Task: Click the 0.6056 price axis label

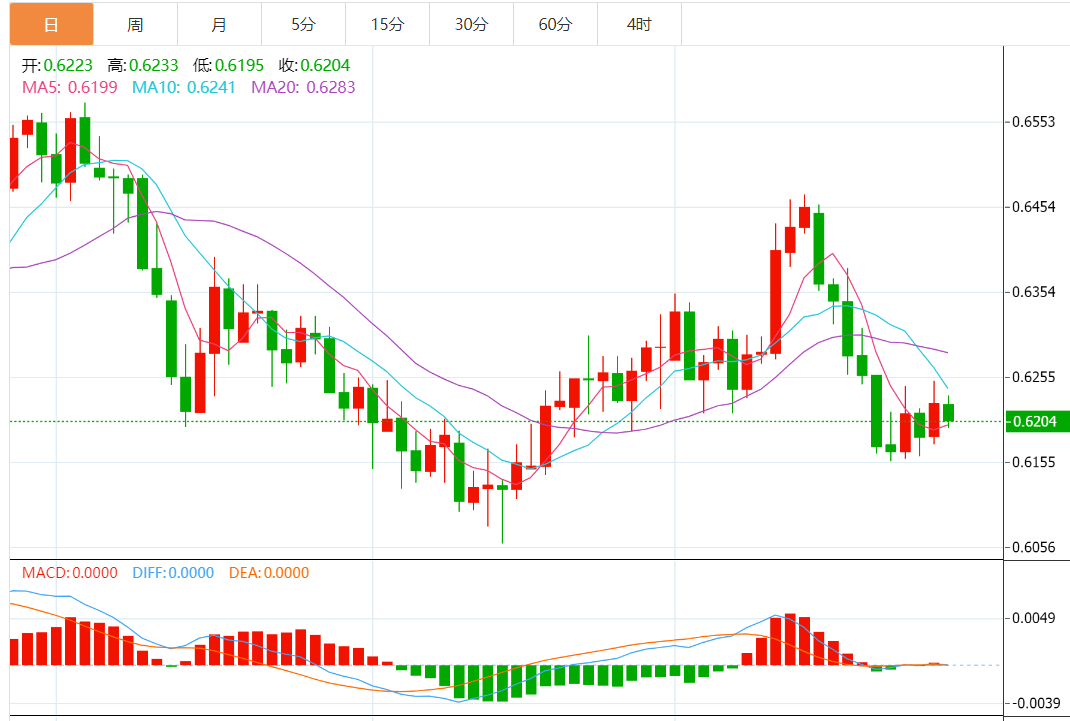Action: (1033, 547)
